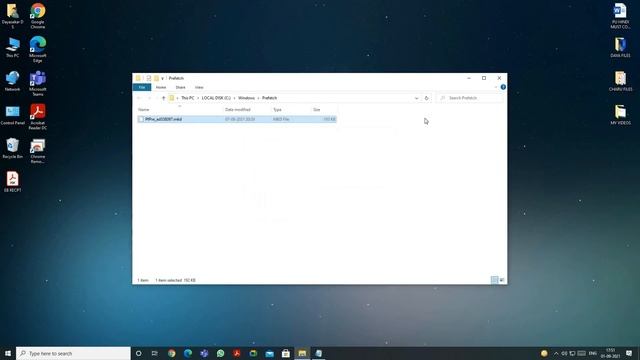
Task: Click the Search Prefetch input box
Action: 470,98
